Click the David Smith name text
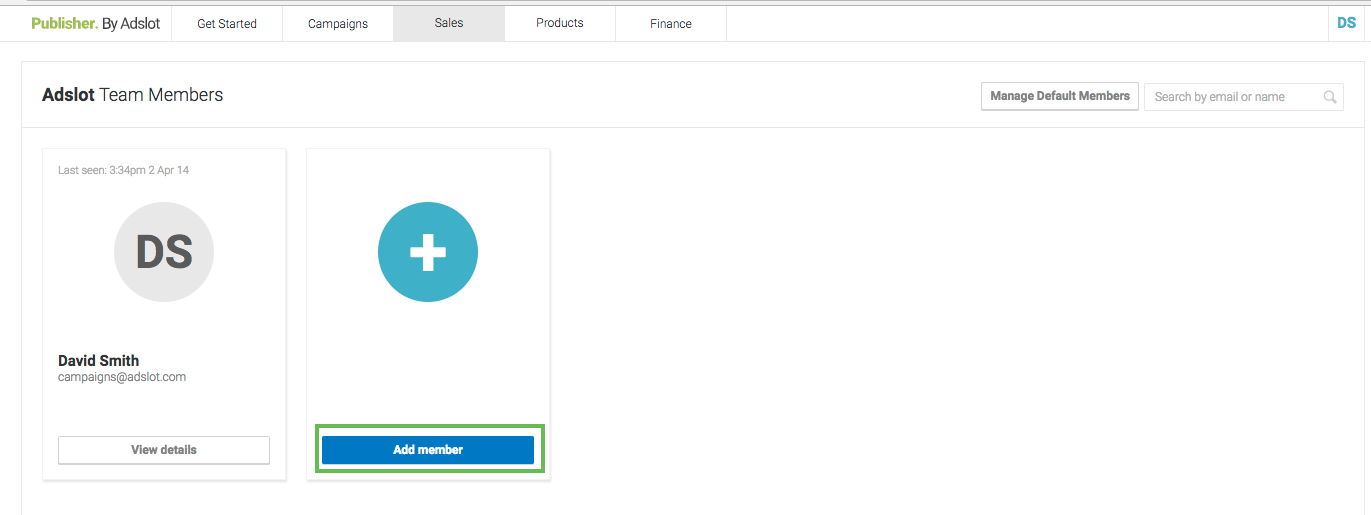 pos(99,361)
